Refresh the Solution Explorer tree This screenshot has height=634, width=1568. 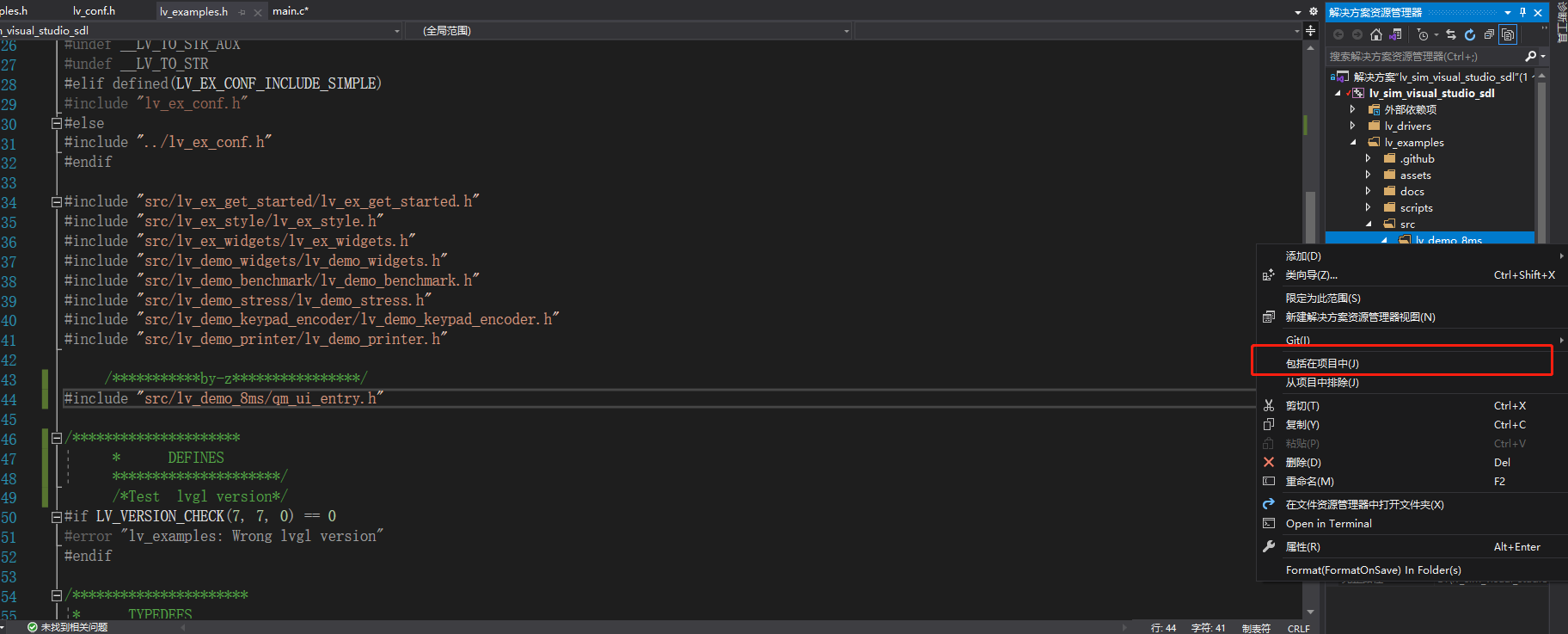click(x=1470, y=34)
